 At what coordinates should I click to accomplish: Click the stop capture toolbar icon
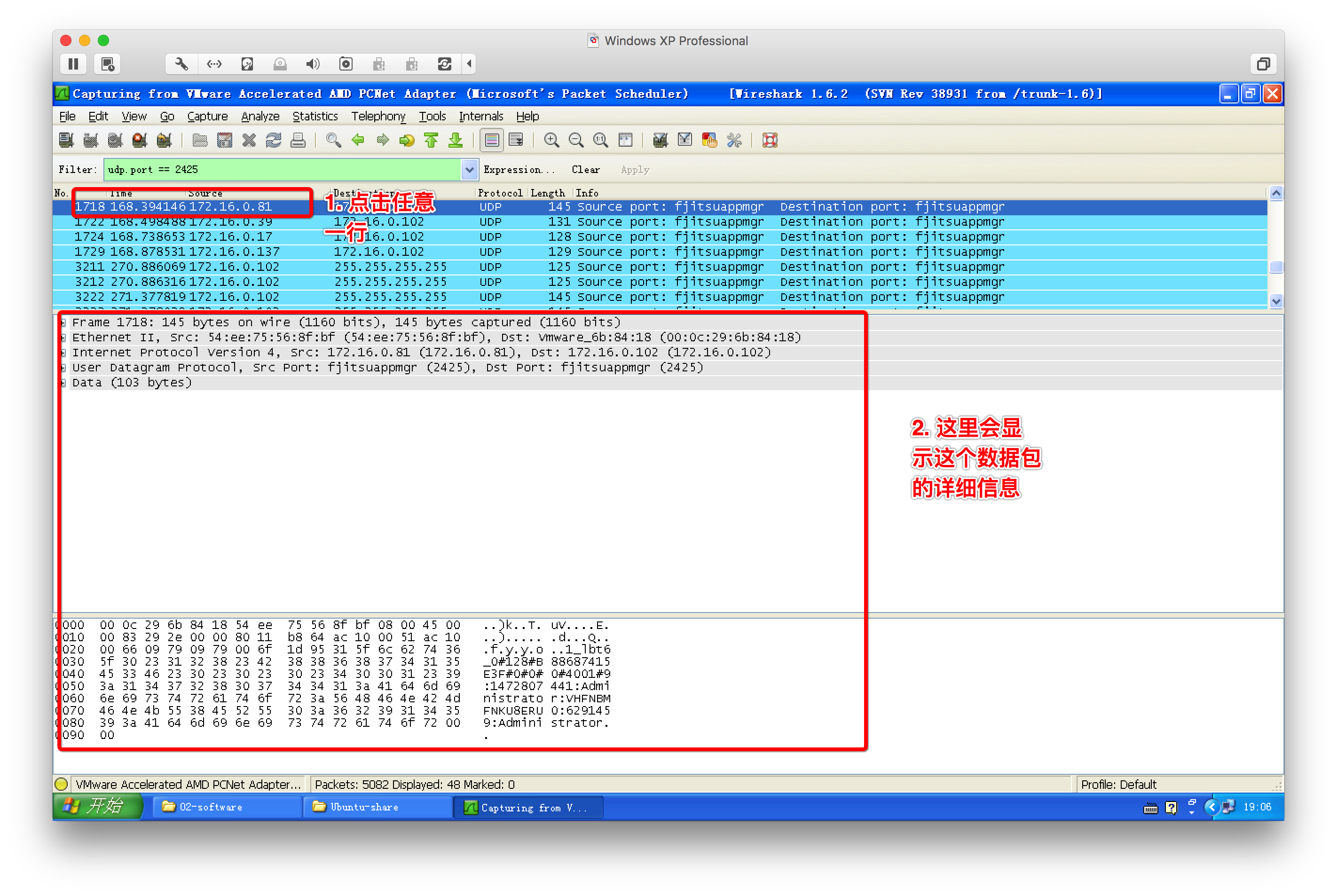140,140
